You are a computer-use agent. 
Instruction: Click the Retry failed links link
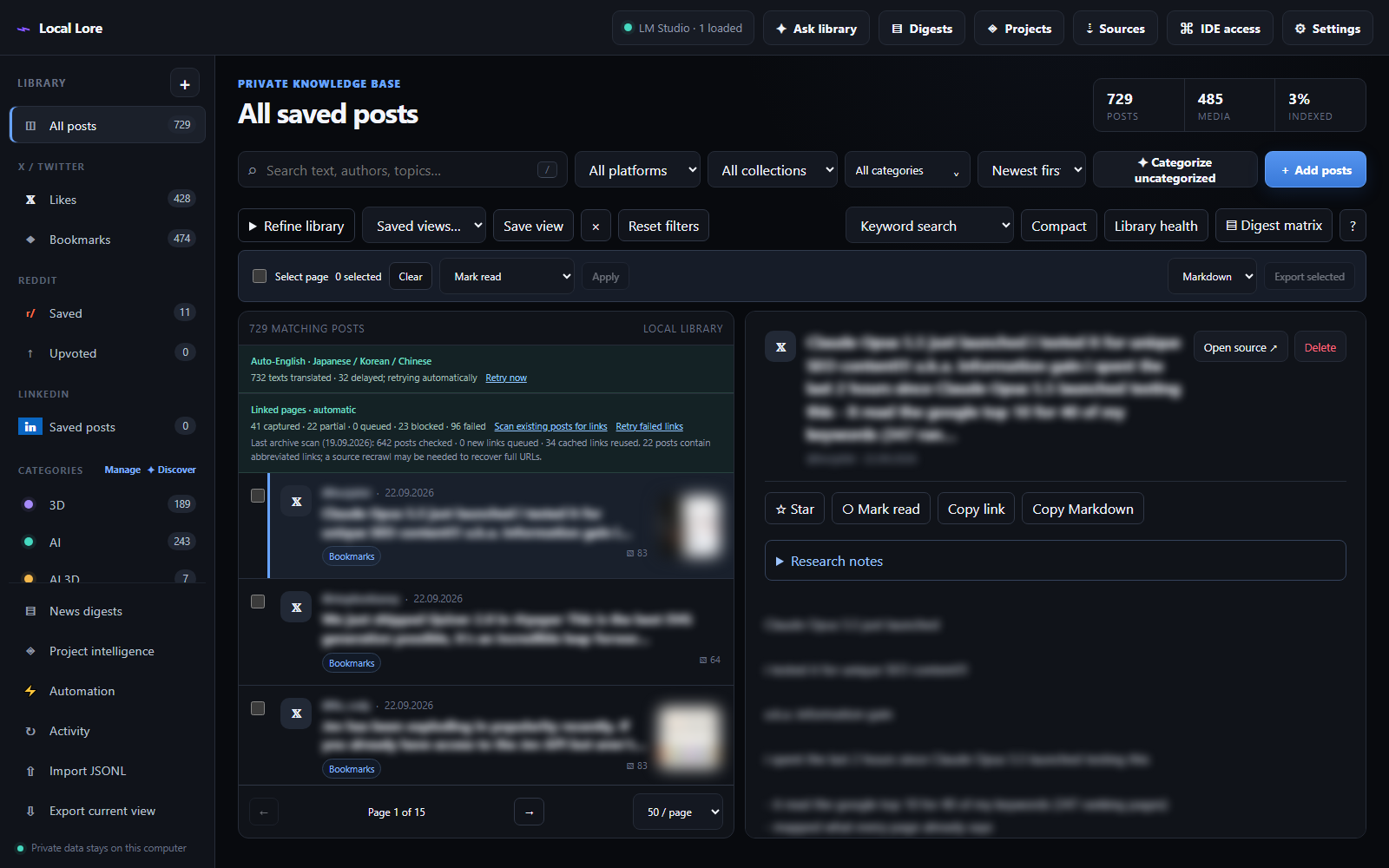(649, 427)
